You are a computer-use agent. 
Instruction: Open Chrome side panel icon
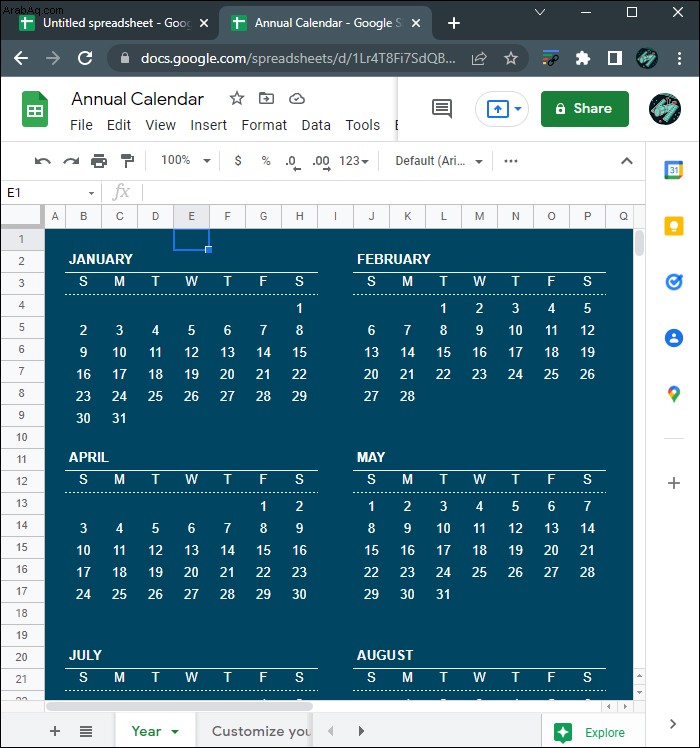615,58
